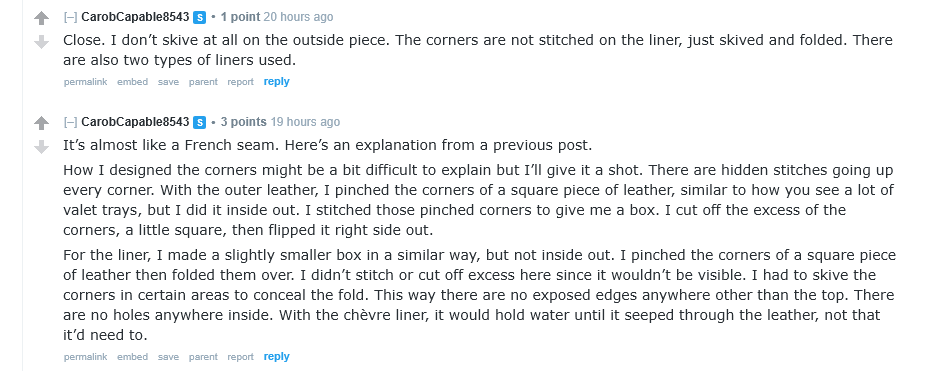Save the French seam comment
The height and width of the screenshot is (371, 935).
[x=168, y=357]
